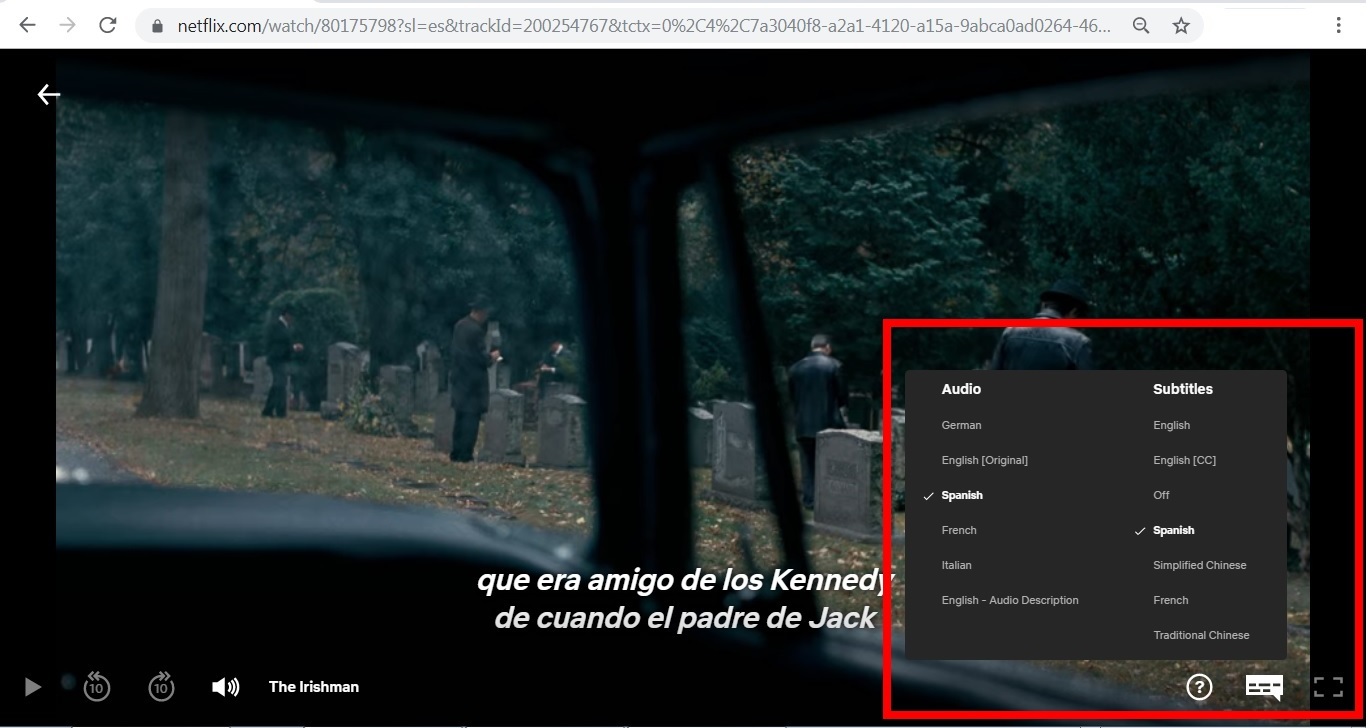Image resolution: width=1368 pixels, height=728 pixels.
Task: Select Spanish audio track
Action: [x=962, y=495]
